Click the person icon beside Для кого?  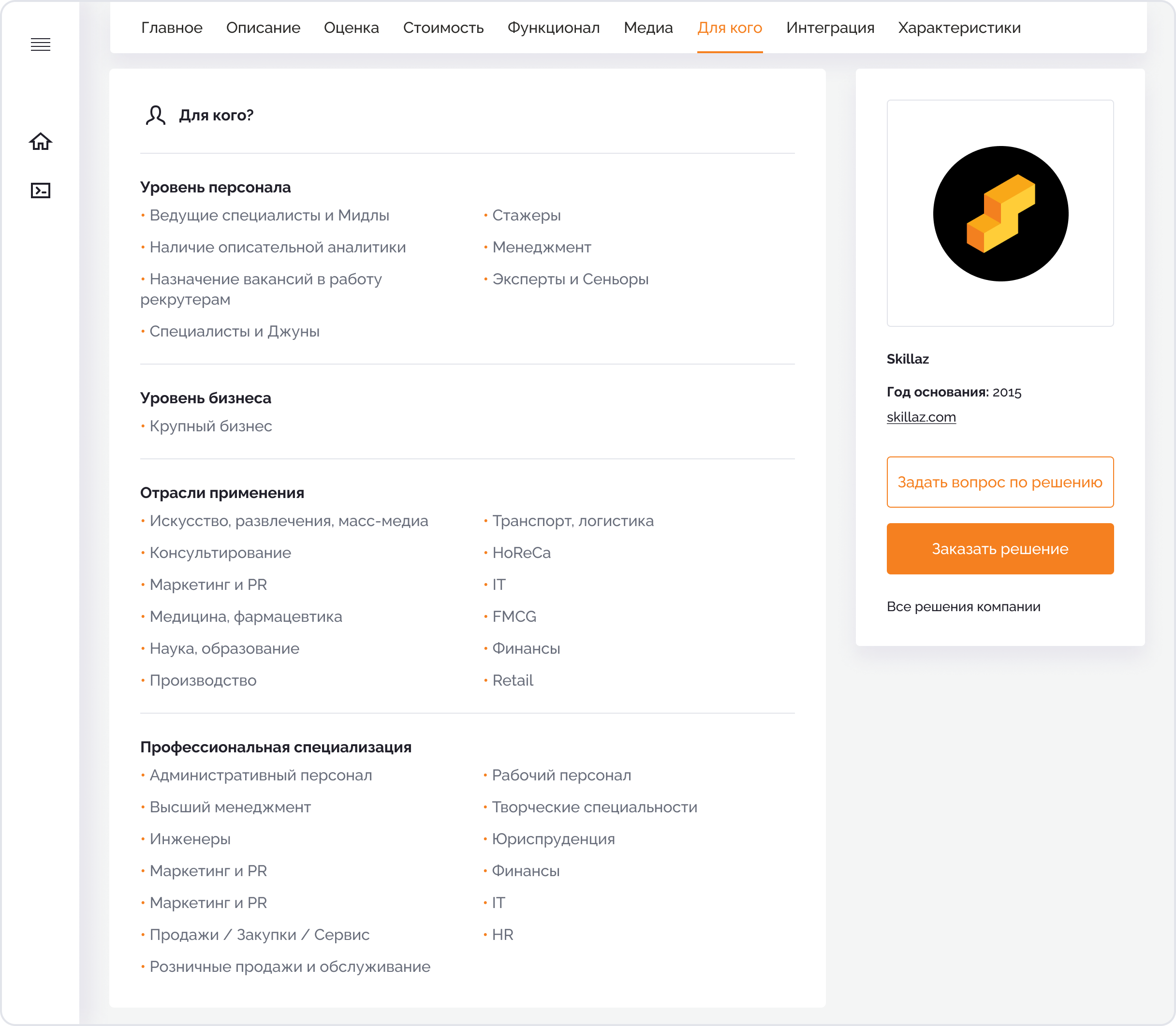coord(155,115)
